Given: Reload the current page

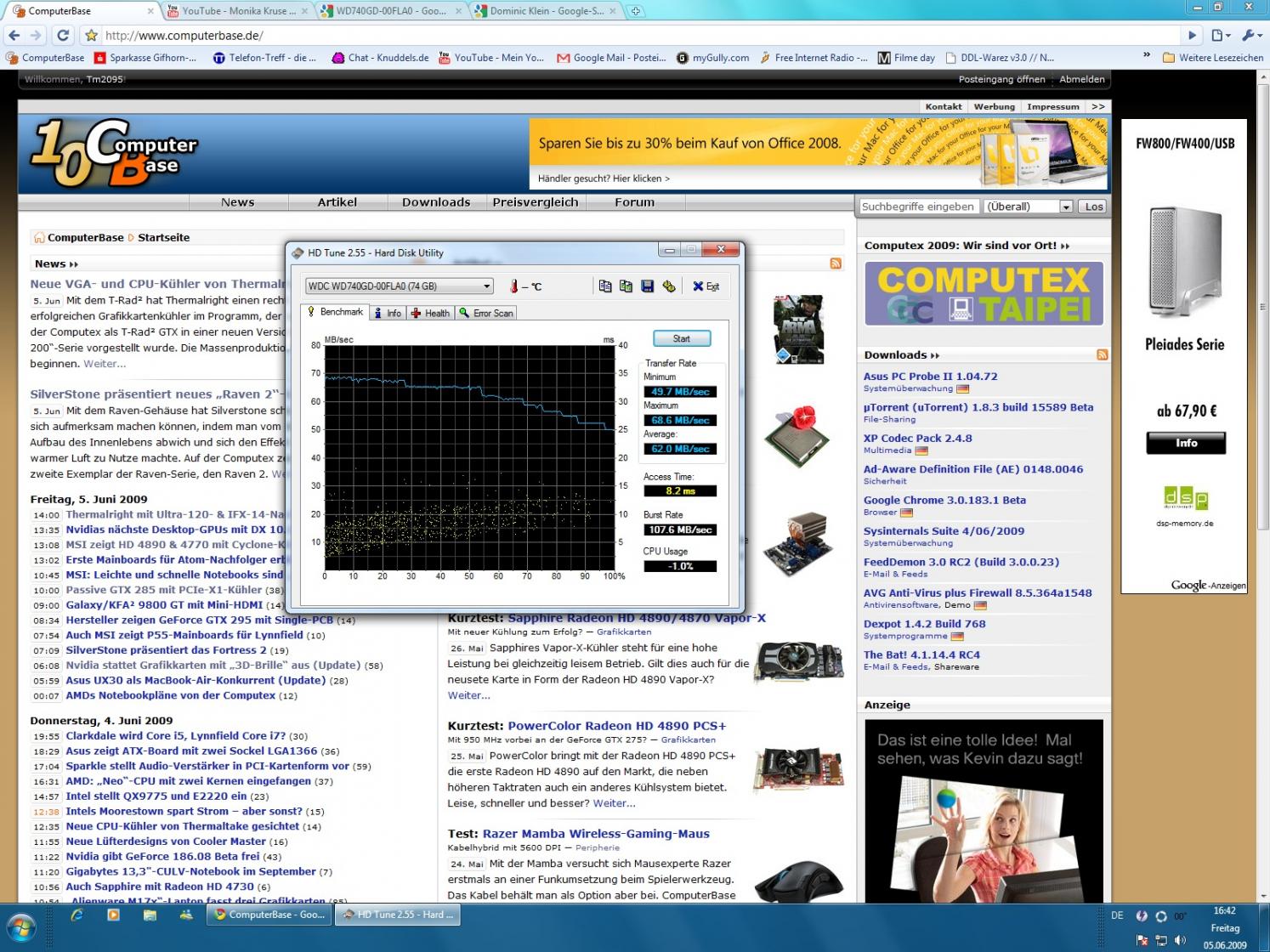Looking at the screenshot, I should (63, 35).
